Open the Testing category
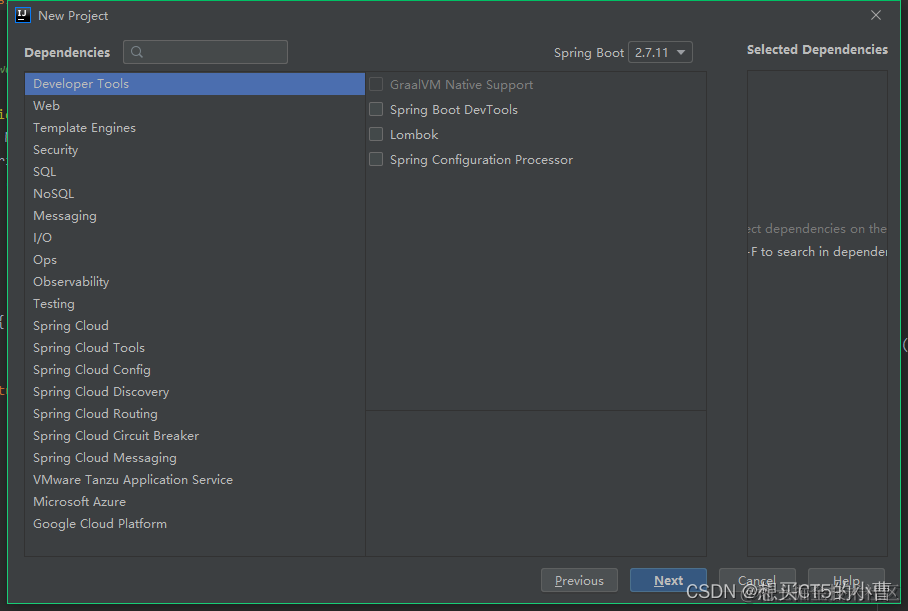This screenshot has height=611, width=908. click(x=195, y=304)
